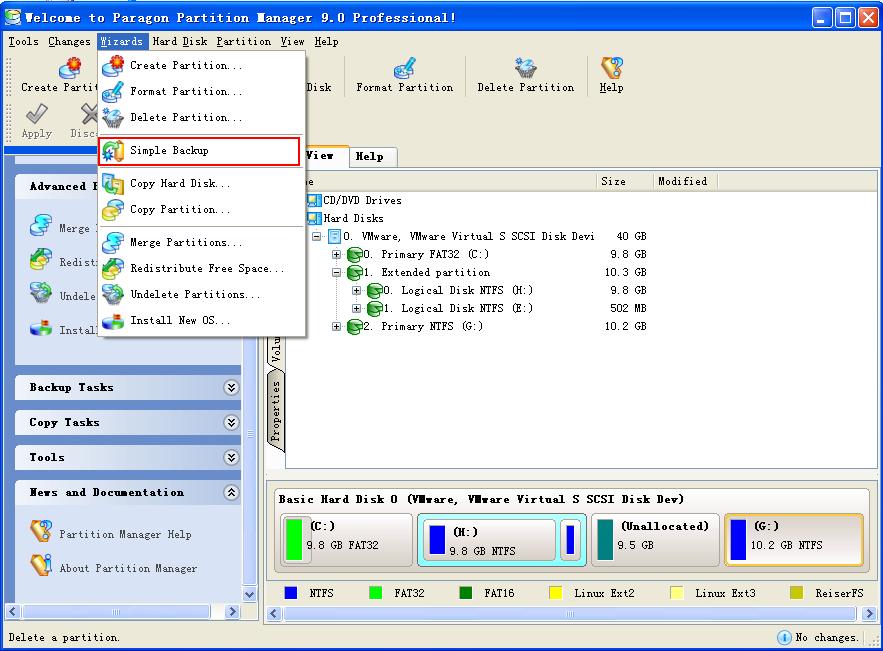
Task: Click No changes info icon
Action: pyautogui.click(x=784, y=637)
